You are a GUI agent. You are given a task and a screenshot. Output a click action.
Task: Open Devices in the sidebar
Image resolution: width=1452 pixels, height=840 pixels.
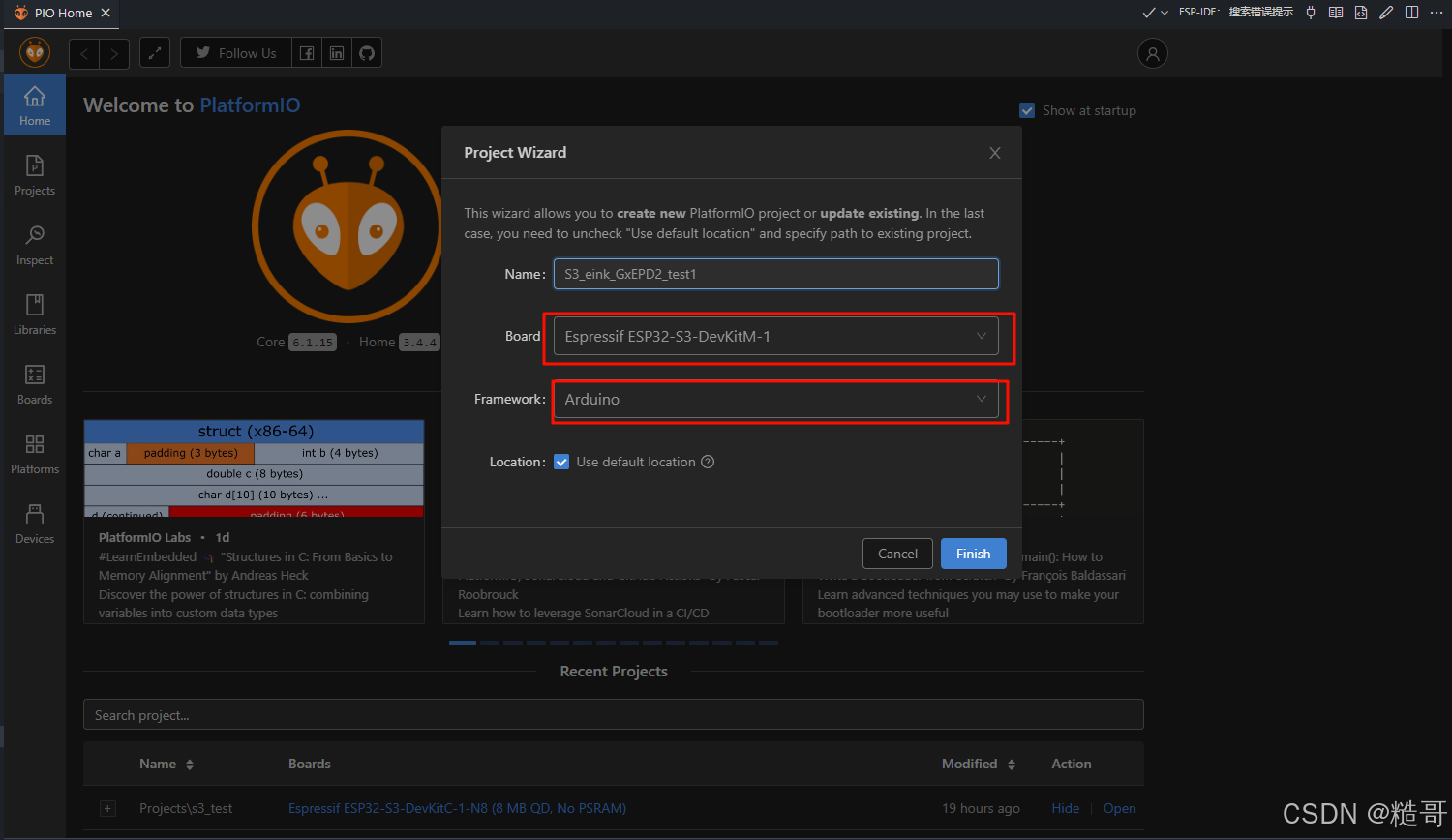tap(35, 524)
